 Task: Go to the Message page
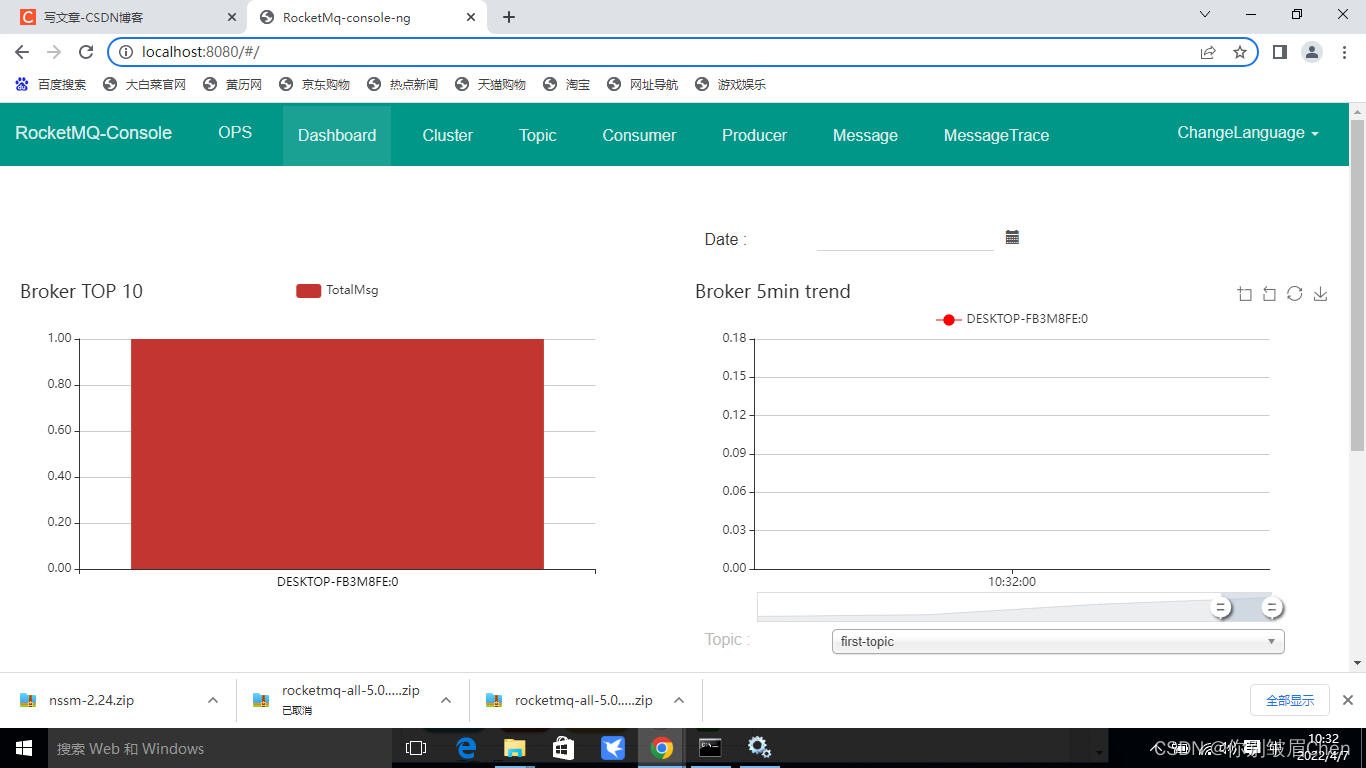pos(865,135)
